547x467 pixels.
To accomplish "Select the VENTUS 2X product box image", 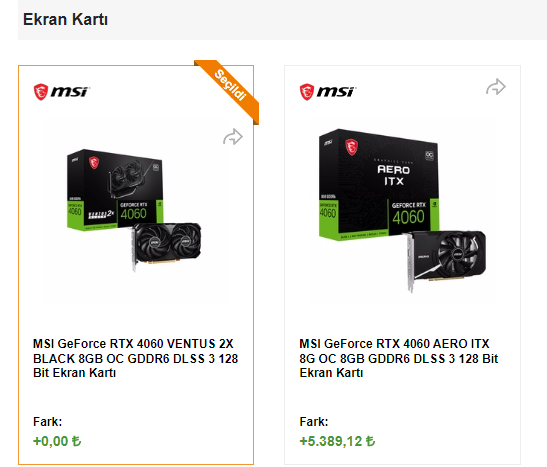I will point(115,190).
